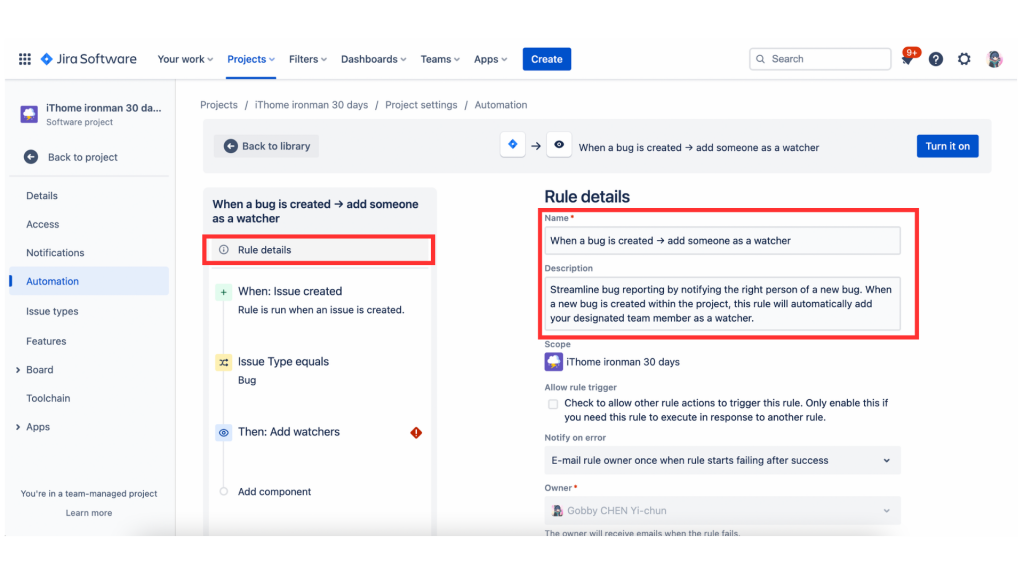
Task: Click the Turn it on button
Action: 947,146
